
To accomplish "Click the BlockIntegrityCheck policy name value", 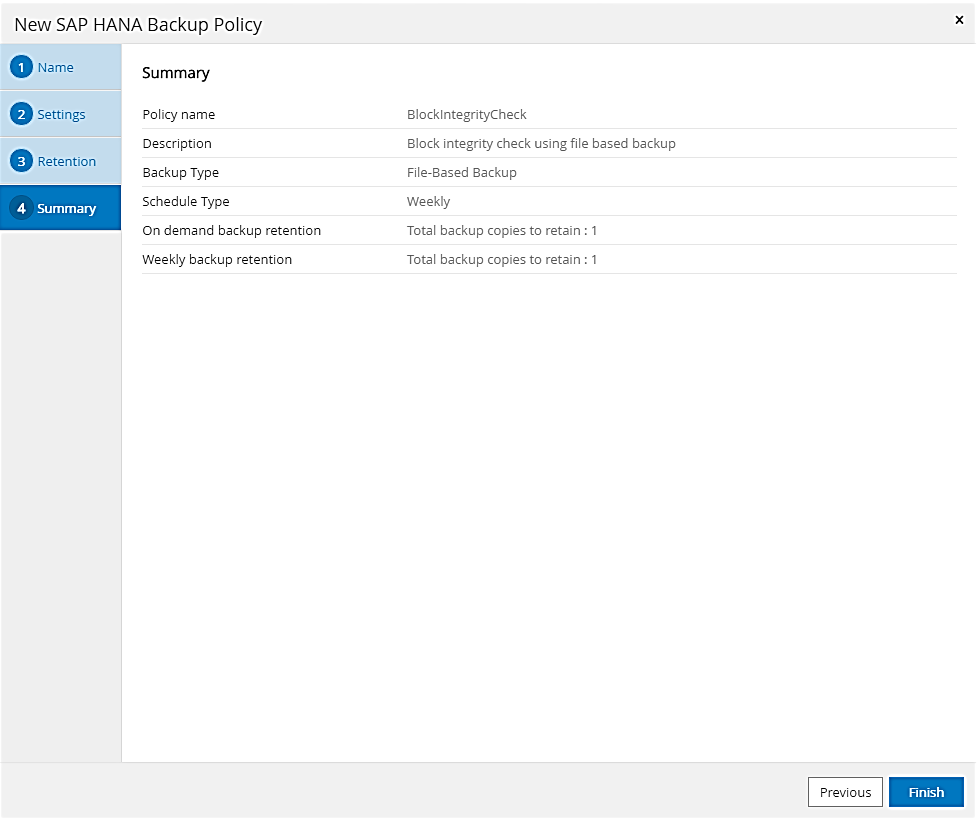I will pos(466,114).
